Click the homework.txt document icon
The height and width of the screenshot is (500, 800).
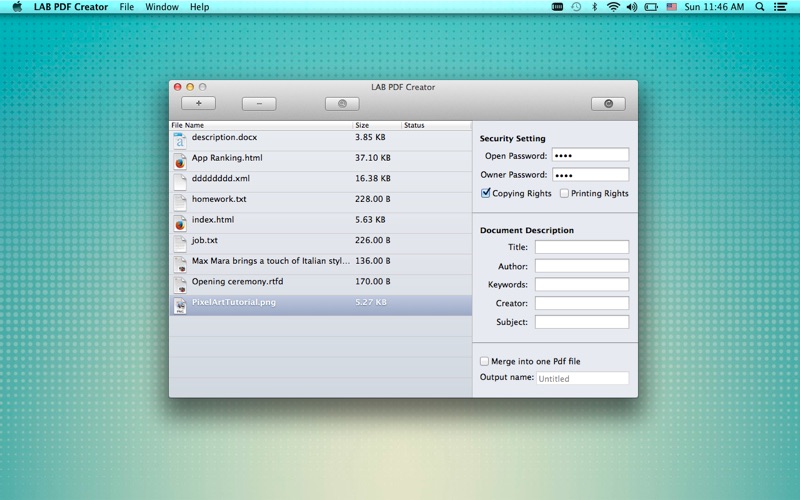180,202
